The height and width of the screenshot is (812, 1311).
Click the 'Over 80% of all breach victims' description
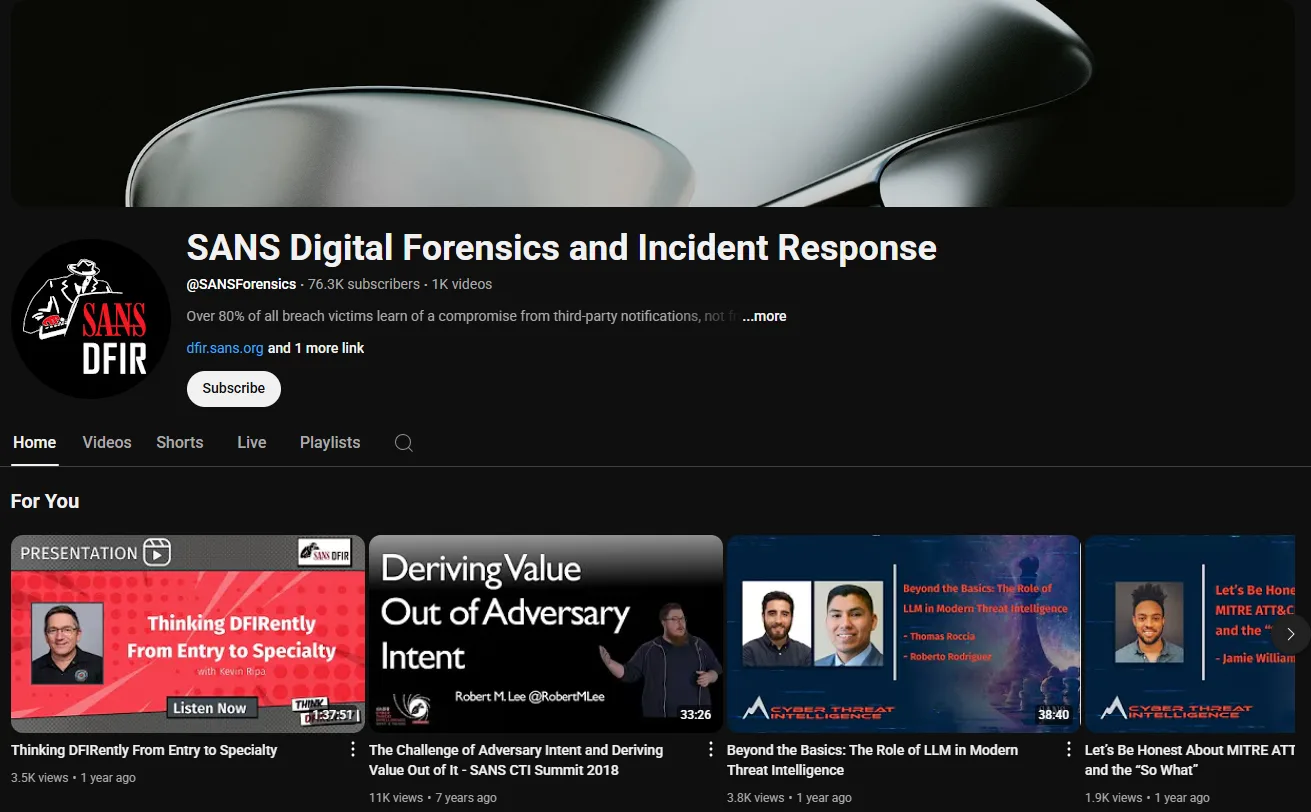pyautogui.click(x=463, y=316)
